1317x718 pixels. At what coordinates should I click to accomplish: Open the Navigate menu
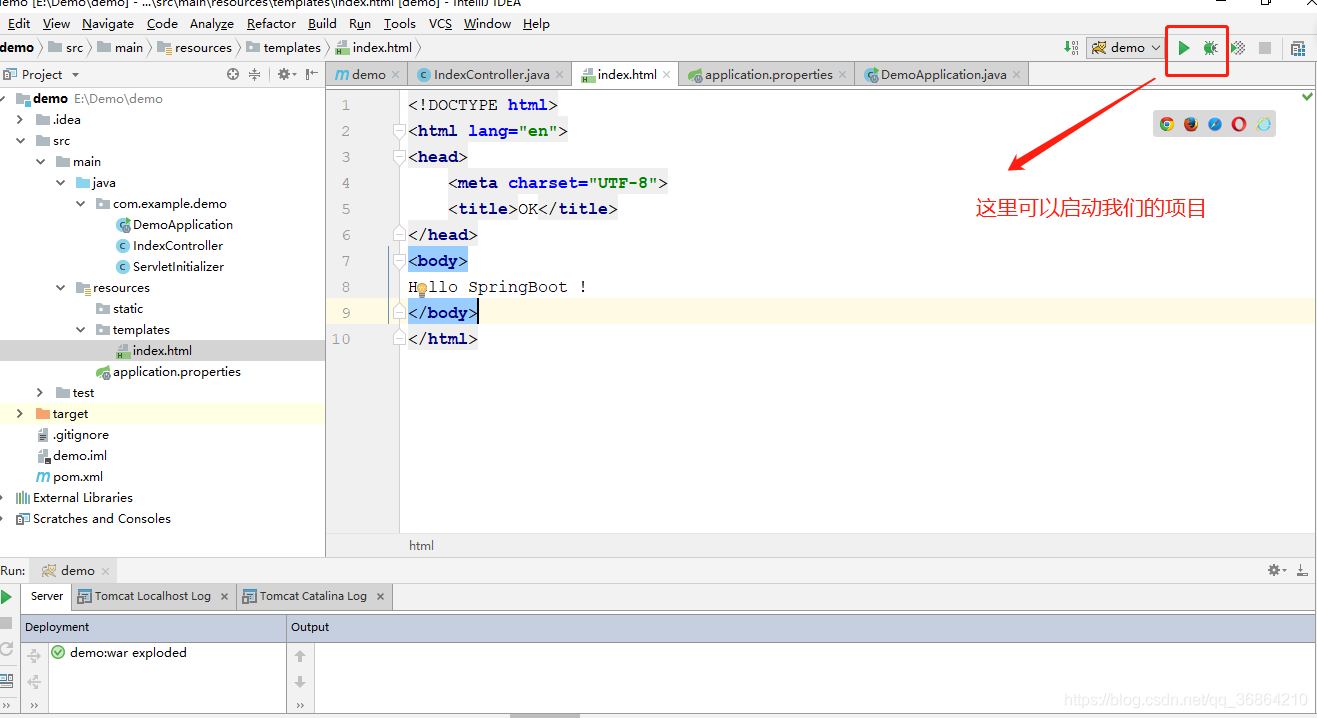click(x=108, y=23)
